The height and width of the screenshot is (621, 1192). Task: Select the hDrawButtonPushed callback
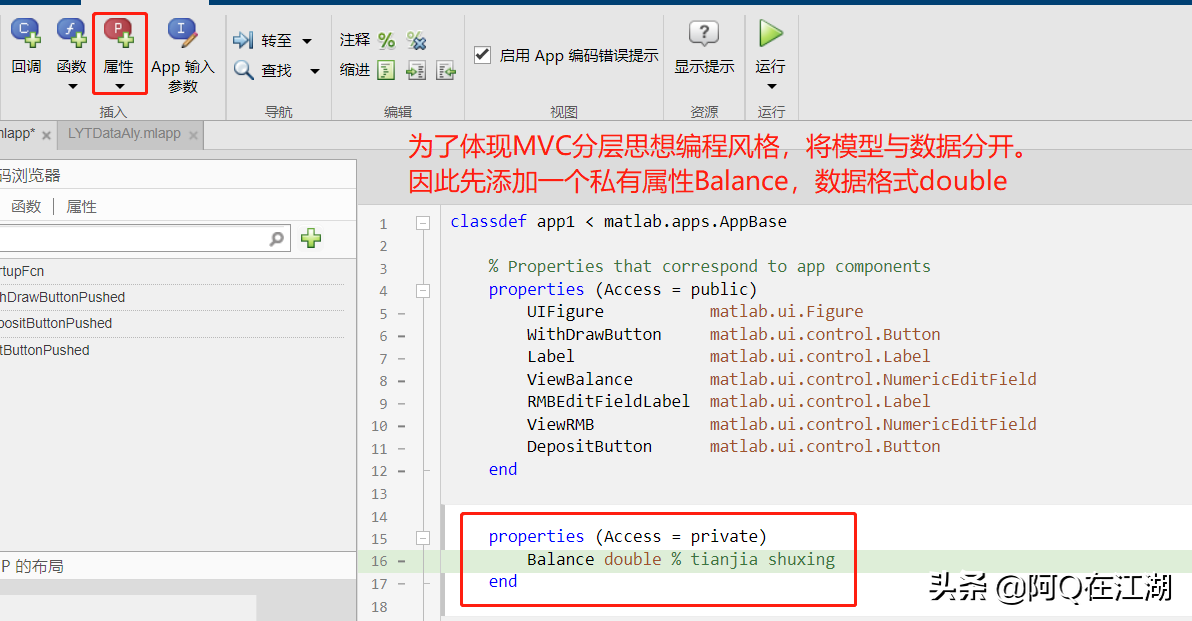tap(62, 297)
